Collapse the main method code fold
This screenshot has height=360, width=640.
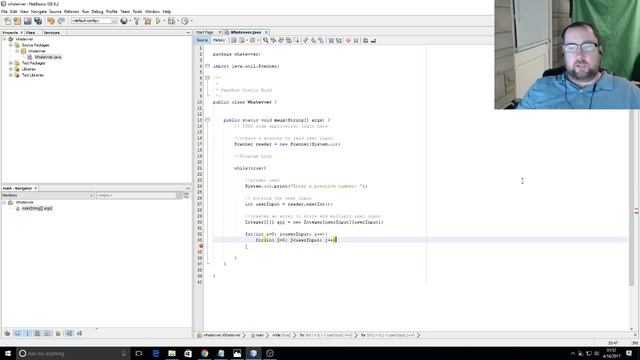pos(207,120)
